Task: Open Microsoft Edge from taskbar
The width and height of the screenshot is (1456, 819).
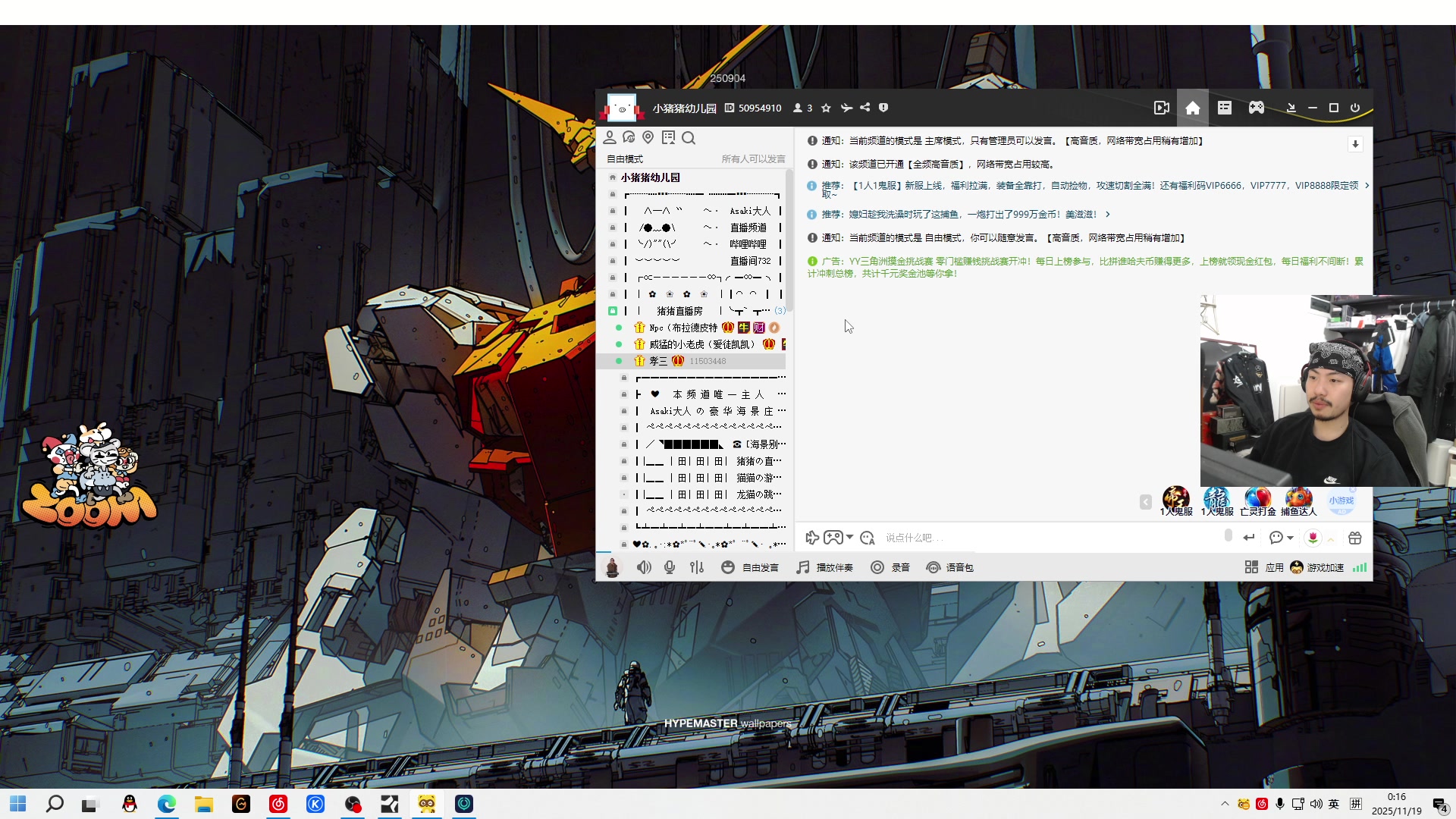Action: (x=167, y=804)
